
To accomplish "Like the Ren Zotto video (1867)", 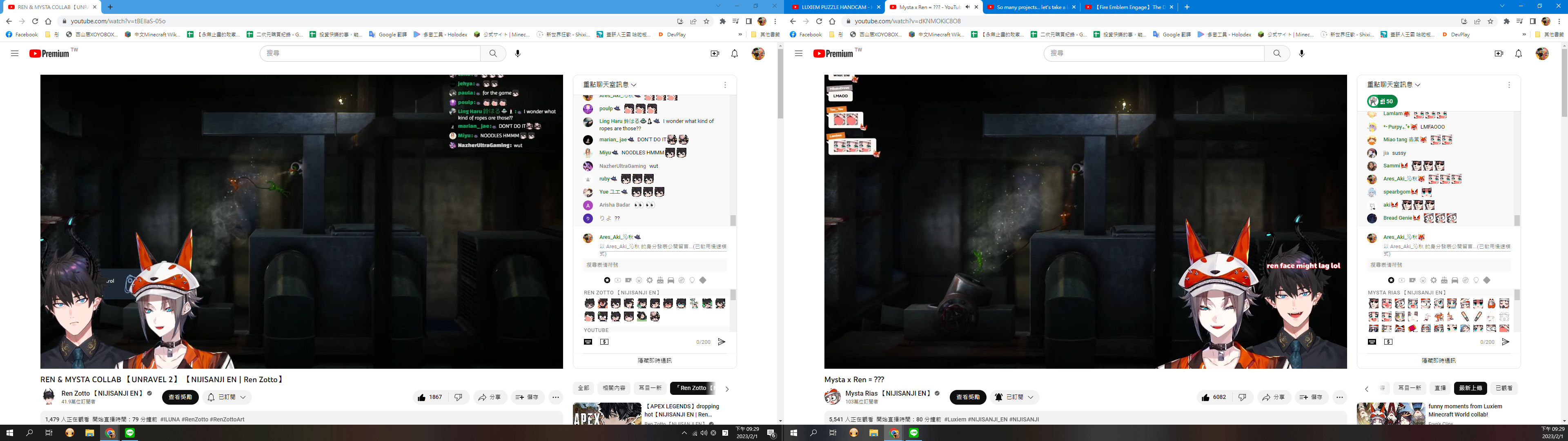I will (x=430, y=397).
